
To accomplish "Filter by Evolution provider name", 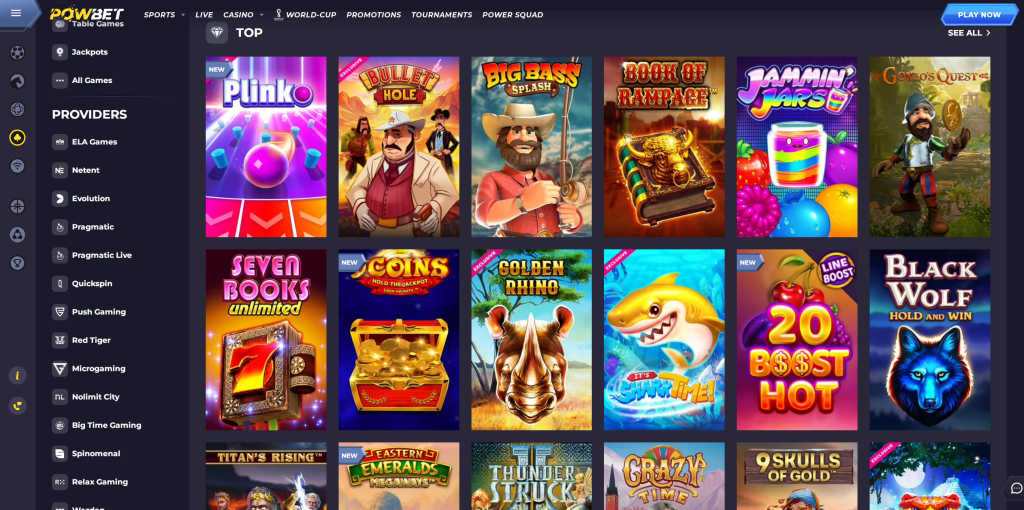I will pyautogui.click(x=91, y=199).
